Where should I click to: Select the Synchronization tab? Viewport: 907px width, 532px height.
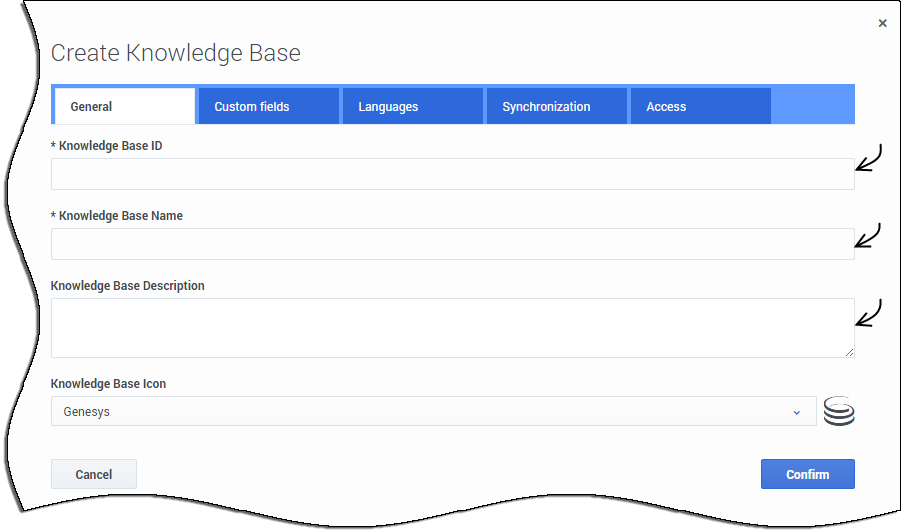pyautogui.click(x=556, y=106)
